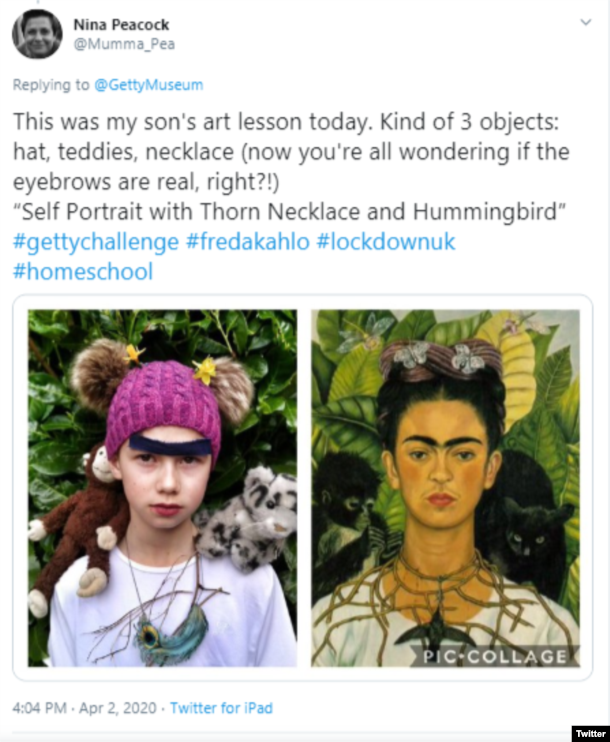The height and width of the screenshot is (742, 610).
Task: Follow the #fredakahlo hashtag
Action: (248, 241)
